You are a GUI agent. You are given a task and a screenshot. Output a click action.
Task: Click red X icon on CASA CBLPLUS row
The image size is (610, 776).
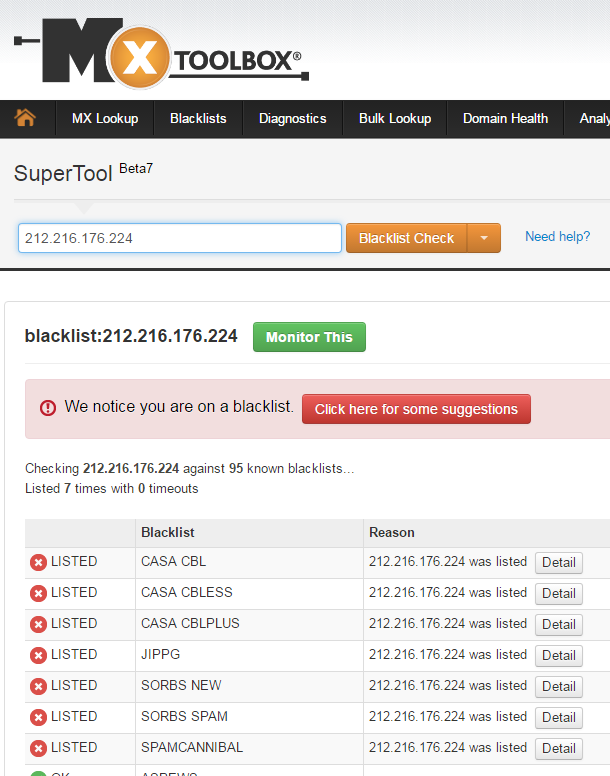[x=38, y=625]
